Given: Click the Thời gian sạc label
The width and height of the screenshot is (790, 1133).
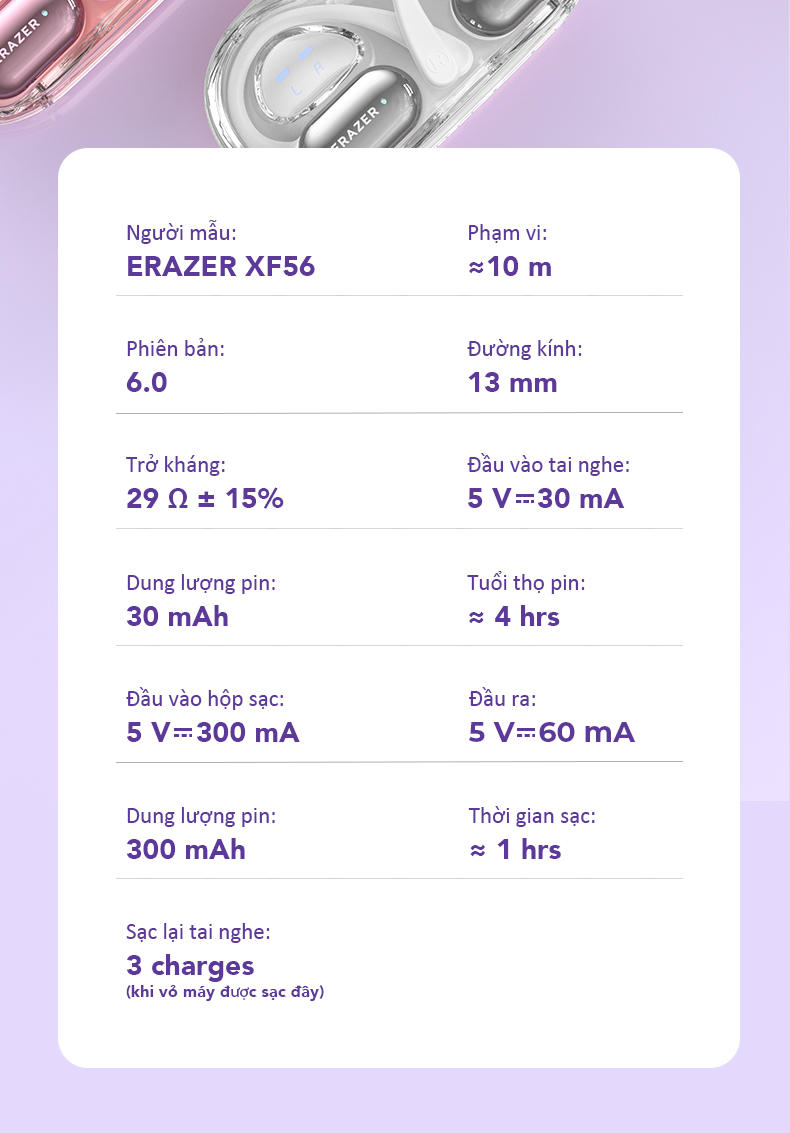Looking at the screenshot, I should tap(532, 816).
